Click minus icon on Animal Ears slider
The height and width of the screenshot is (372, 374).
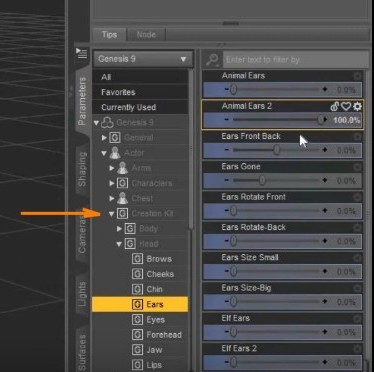pos(227,89)
